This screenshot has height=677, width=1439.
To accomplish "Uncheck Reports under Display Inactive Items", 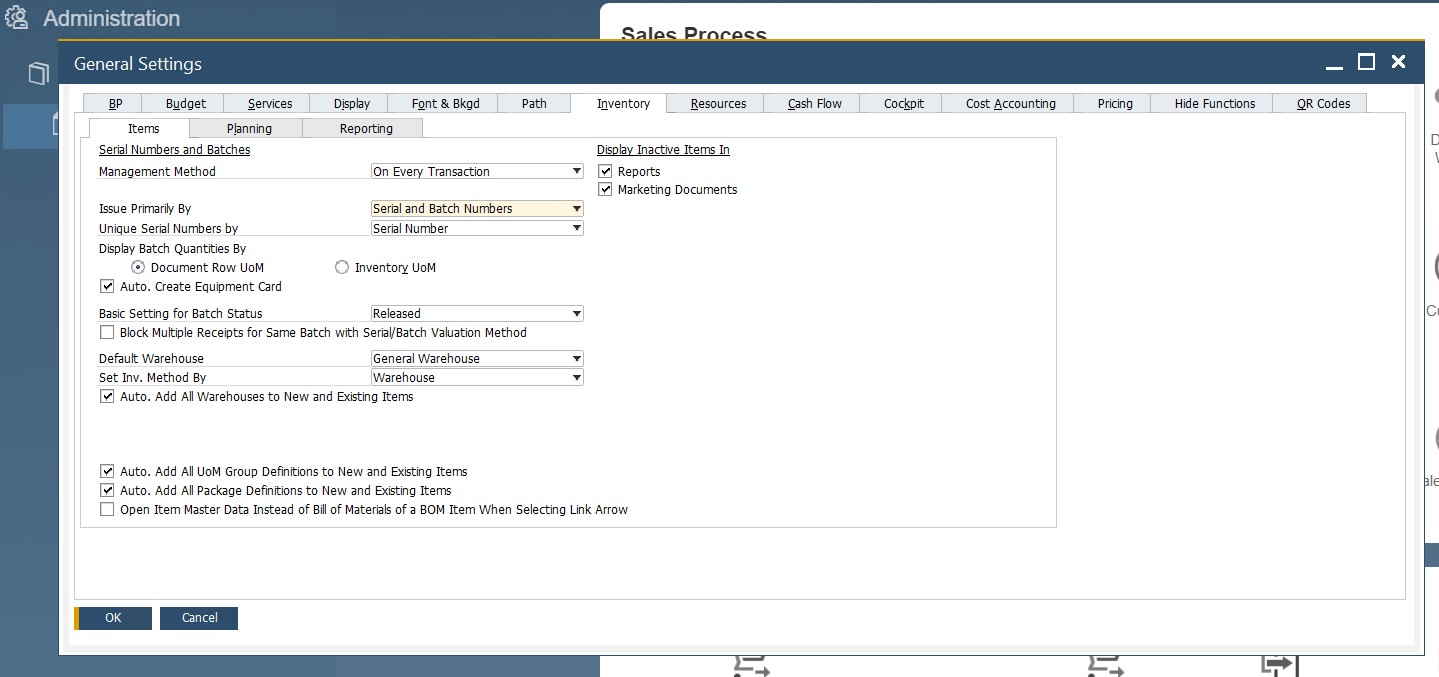I will (605, 172).
